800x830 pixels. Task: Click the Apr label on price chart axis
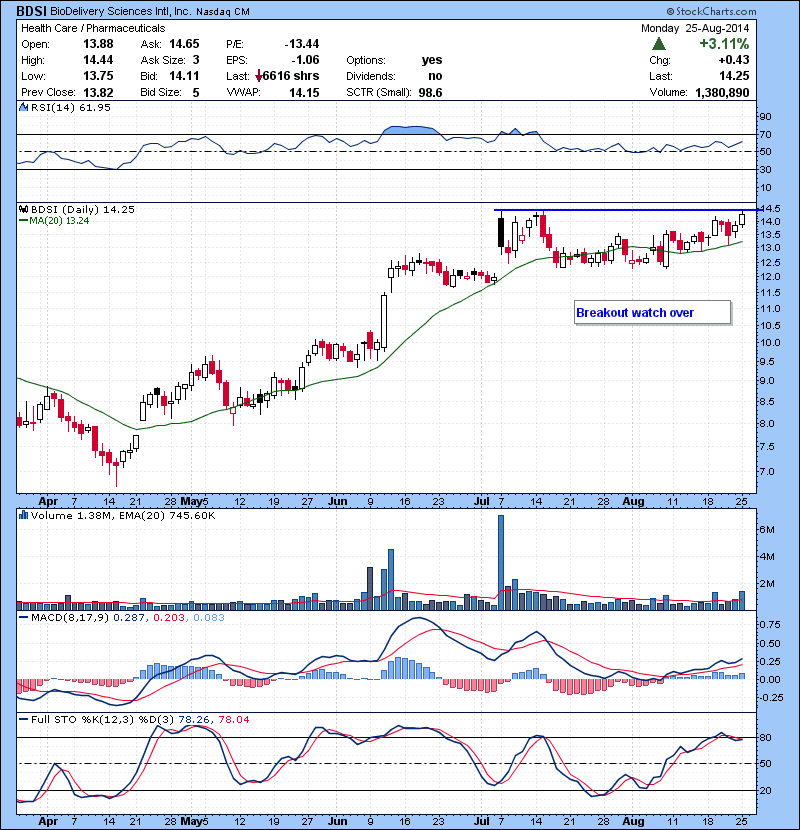[x=48, y=501]
